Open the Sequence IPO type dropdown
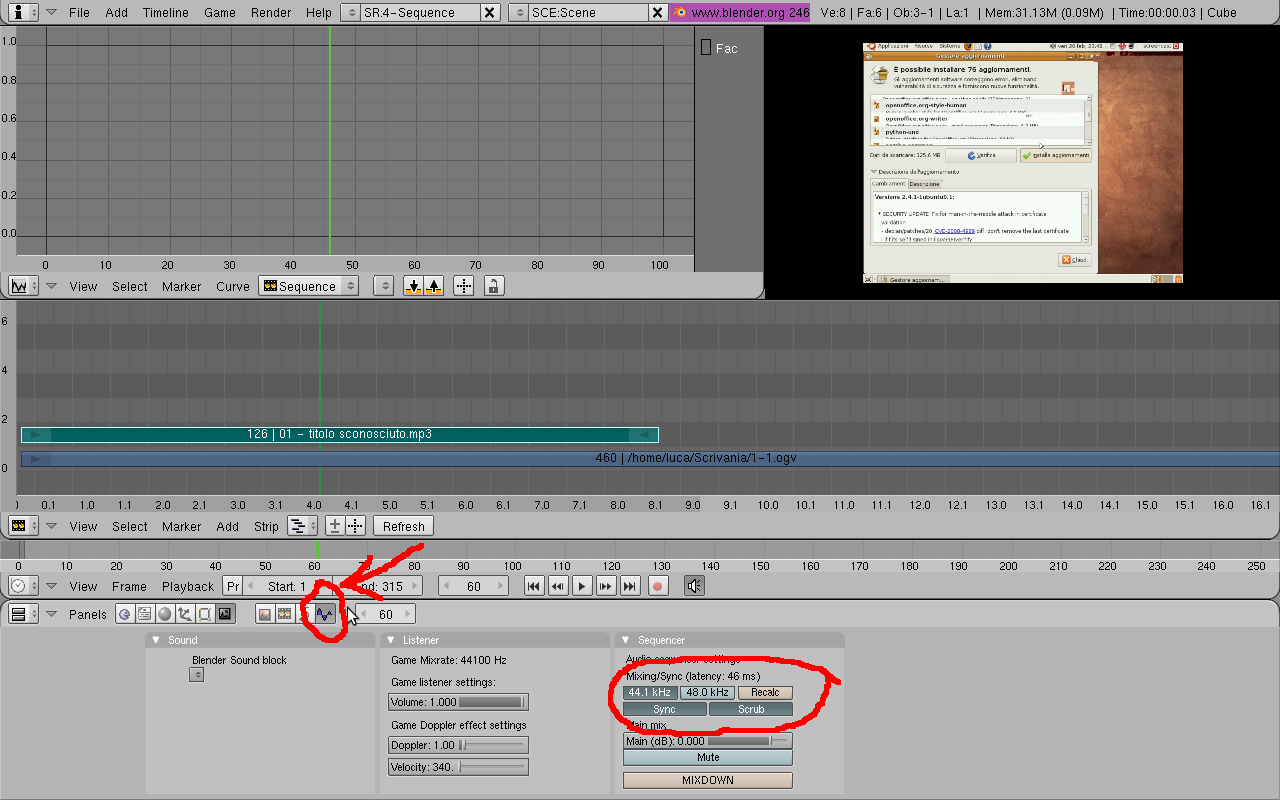The image size is (1280, 800). (x=308, y=286)
